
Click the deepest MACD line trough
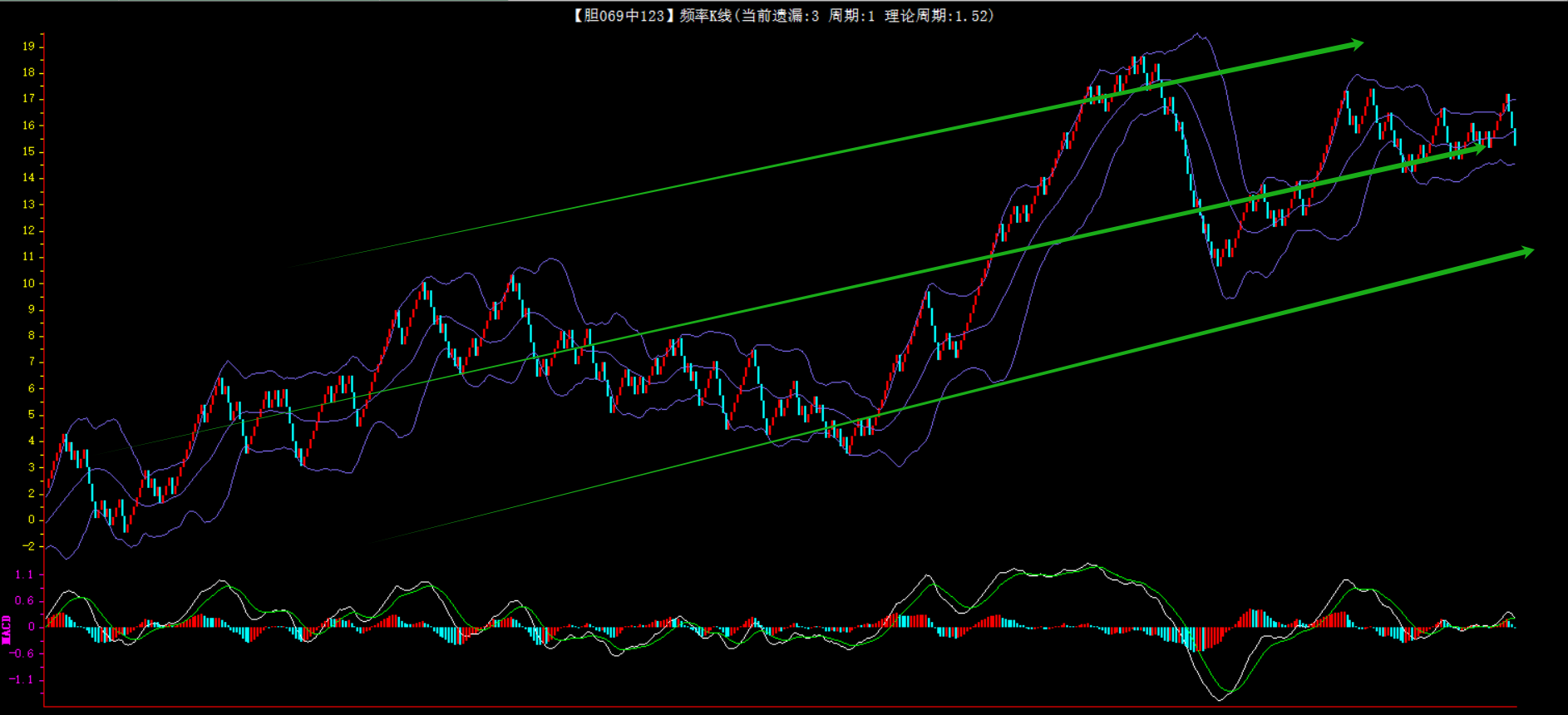(x=1219, y=699)
